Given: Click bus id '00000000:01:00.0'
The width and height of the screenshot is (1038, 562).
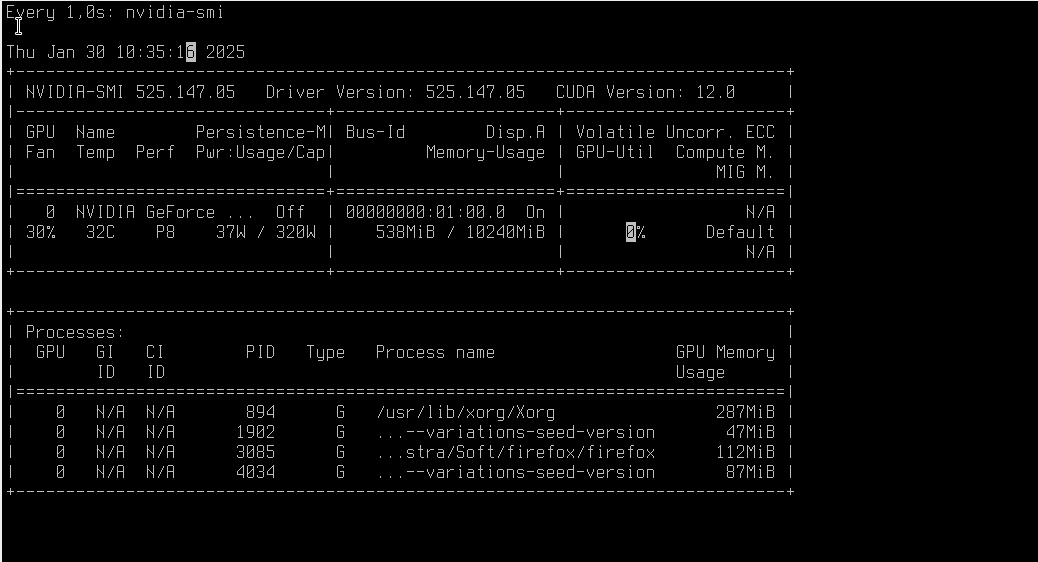Looking at the screenshot, I should coord(425,212).
